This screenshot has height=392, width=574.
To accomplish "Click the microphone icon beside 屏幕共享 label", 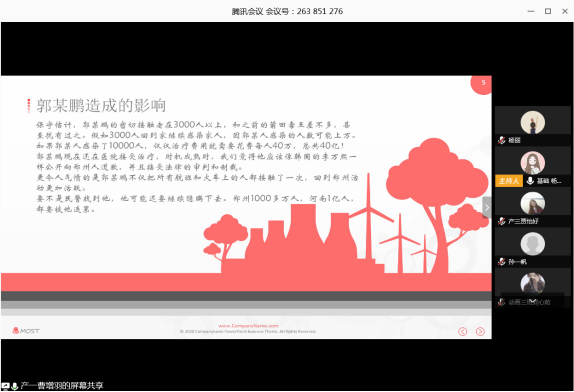I will [x=15, y=386].
